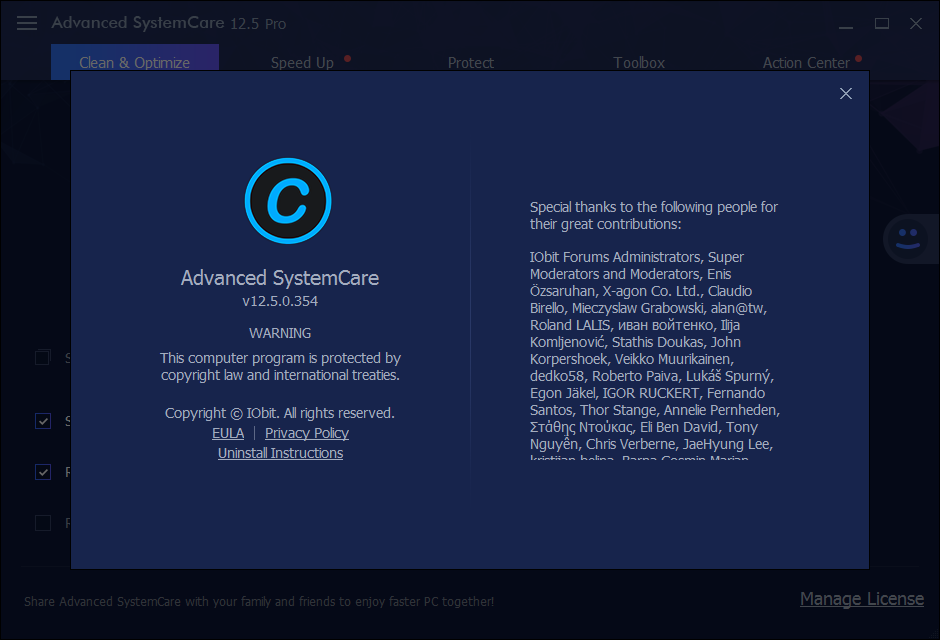The width and height of the screenshot is (940, 640).
Task: Switch to the Protect tab
Action: click(x=471, y=62)
